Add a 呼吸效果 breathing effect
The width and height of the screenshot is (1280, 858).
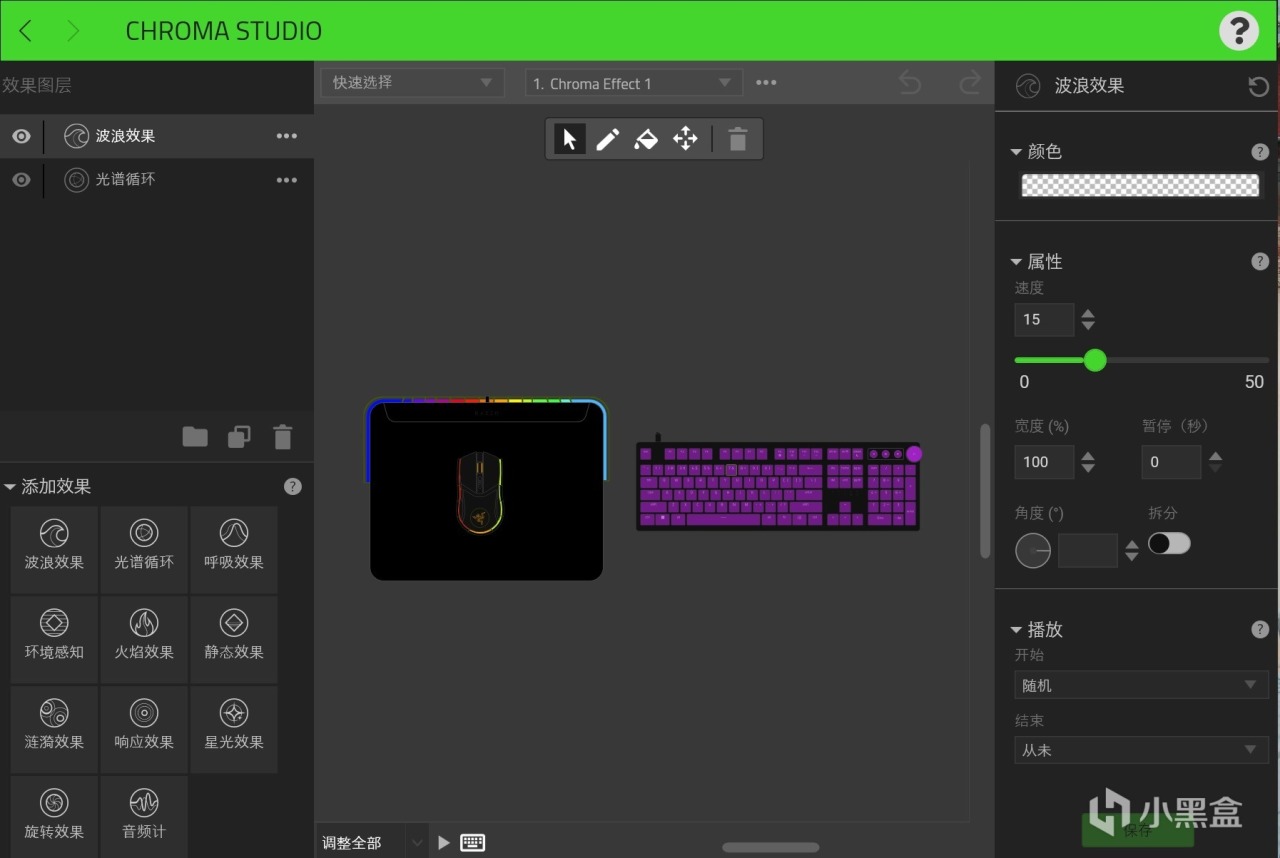[234, 549]
